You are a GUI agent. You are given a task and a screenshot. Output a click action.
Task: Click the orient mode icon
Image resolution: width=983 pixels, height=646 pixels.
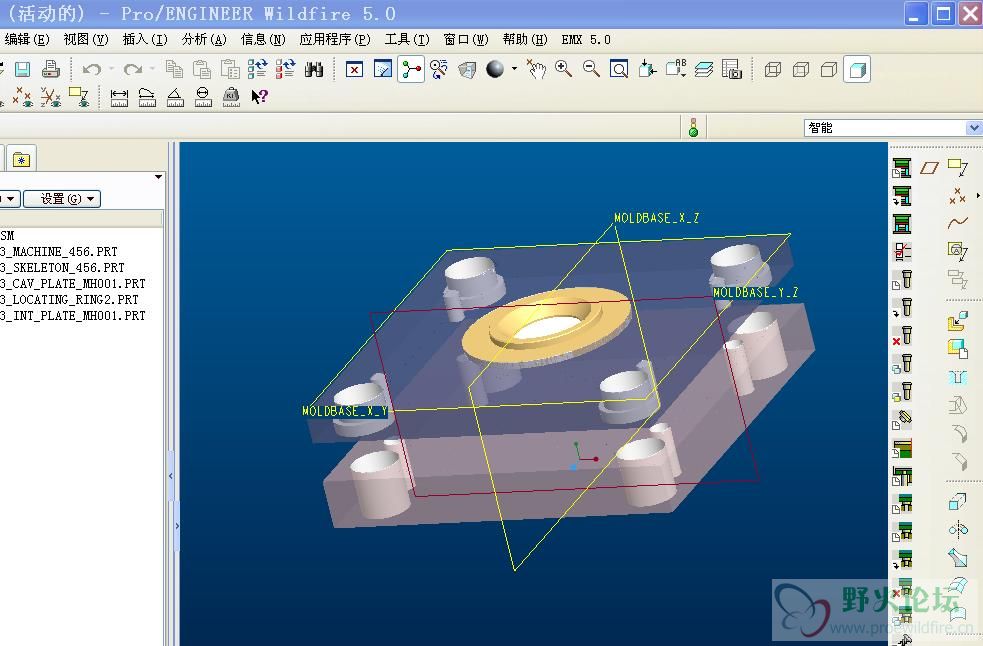click(x=439, y=69)
